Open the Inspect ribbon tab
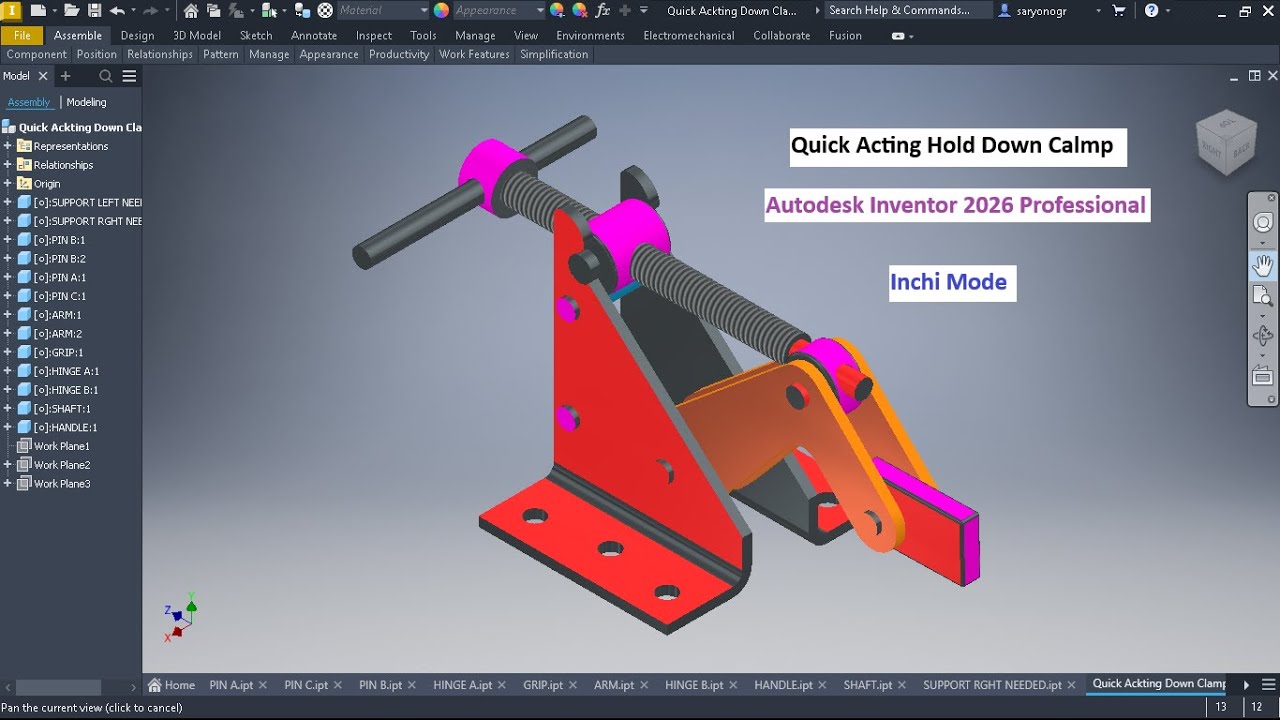Screen dimensions: 1280x720 [x=374, y=35]
